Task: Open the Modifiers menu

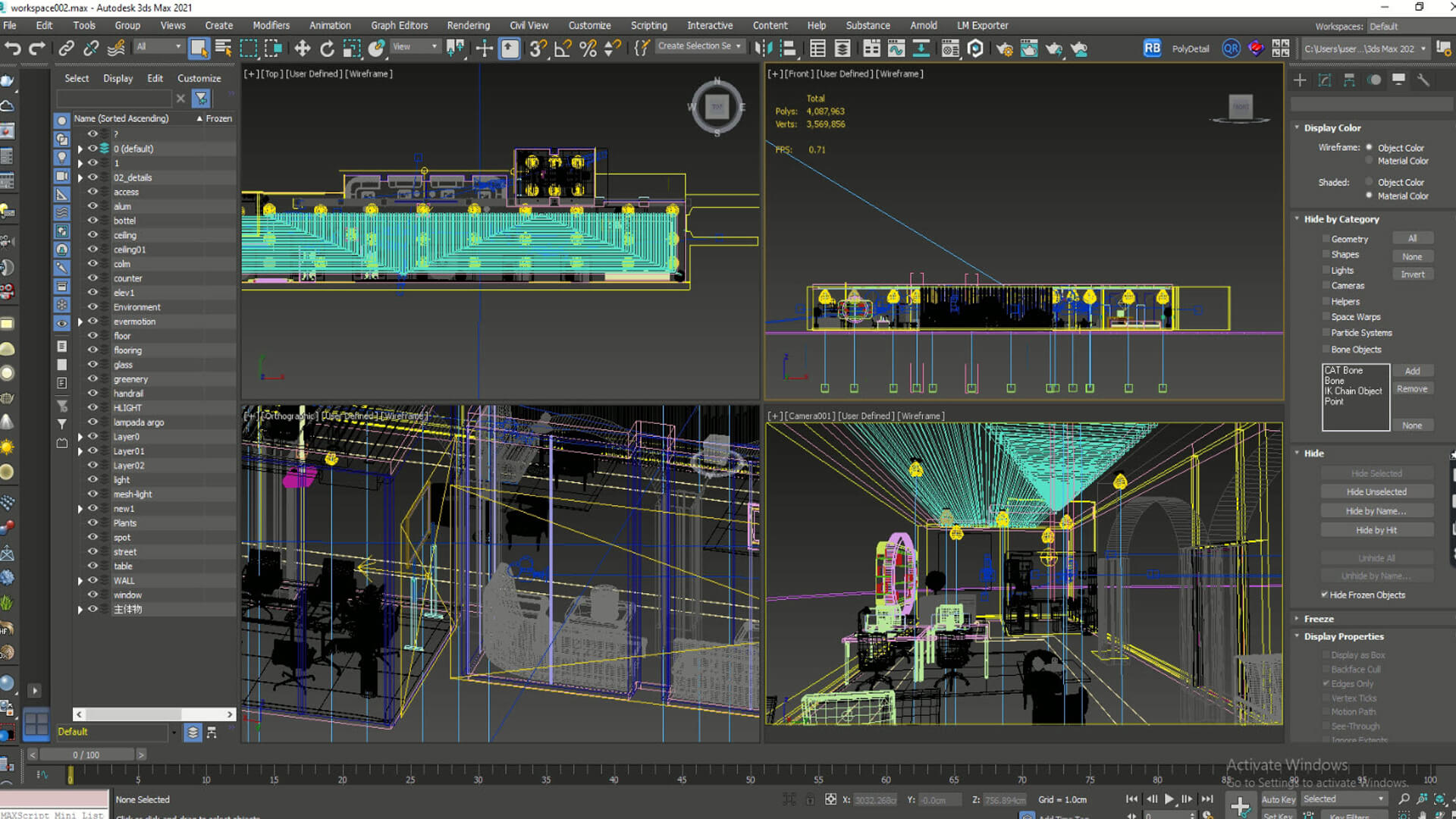Action: (271, 25)
